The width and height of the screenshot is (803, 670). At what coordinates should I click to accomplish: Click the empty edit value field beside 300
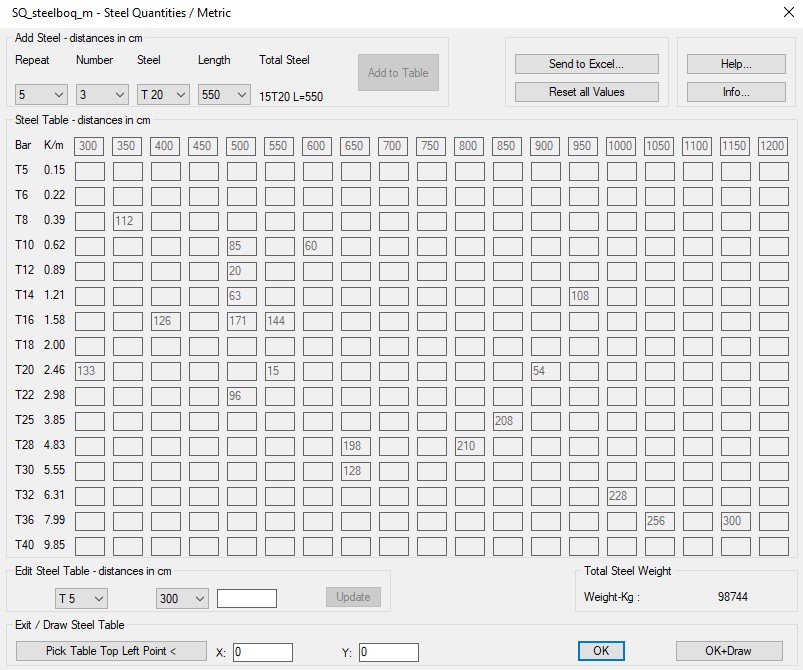click(x=246, y=598)
